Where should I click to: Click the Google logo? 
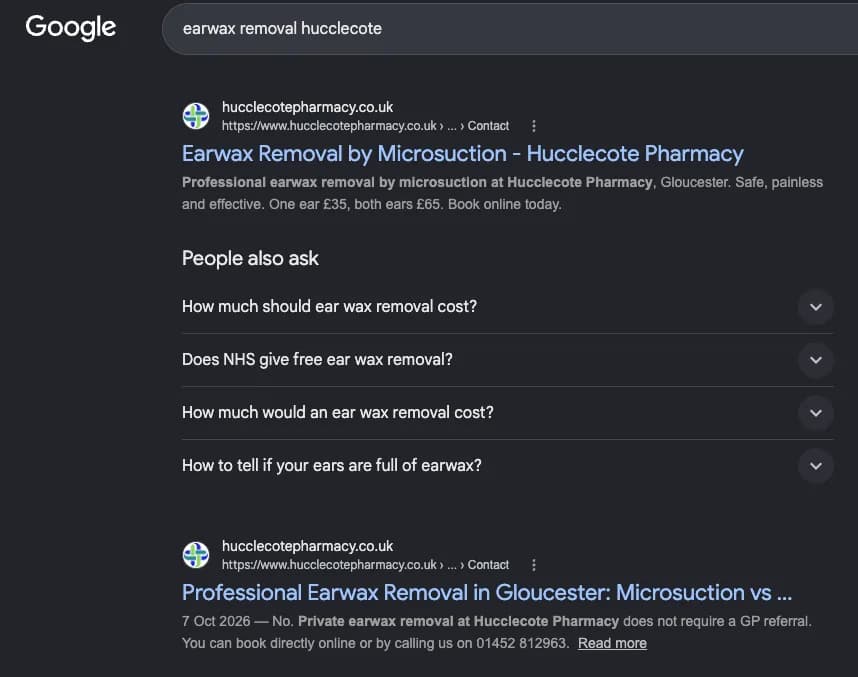click(x=71, y=27)
